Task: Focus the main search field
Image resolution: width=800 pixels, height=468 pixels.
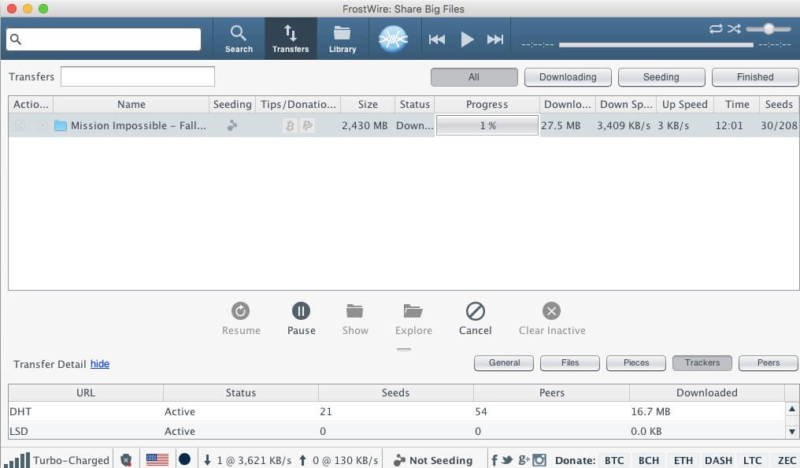Action: click(x=104, y=39)
